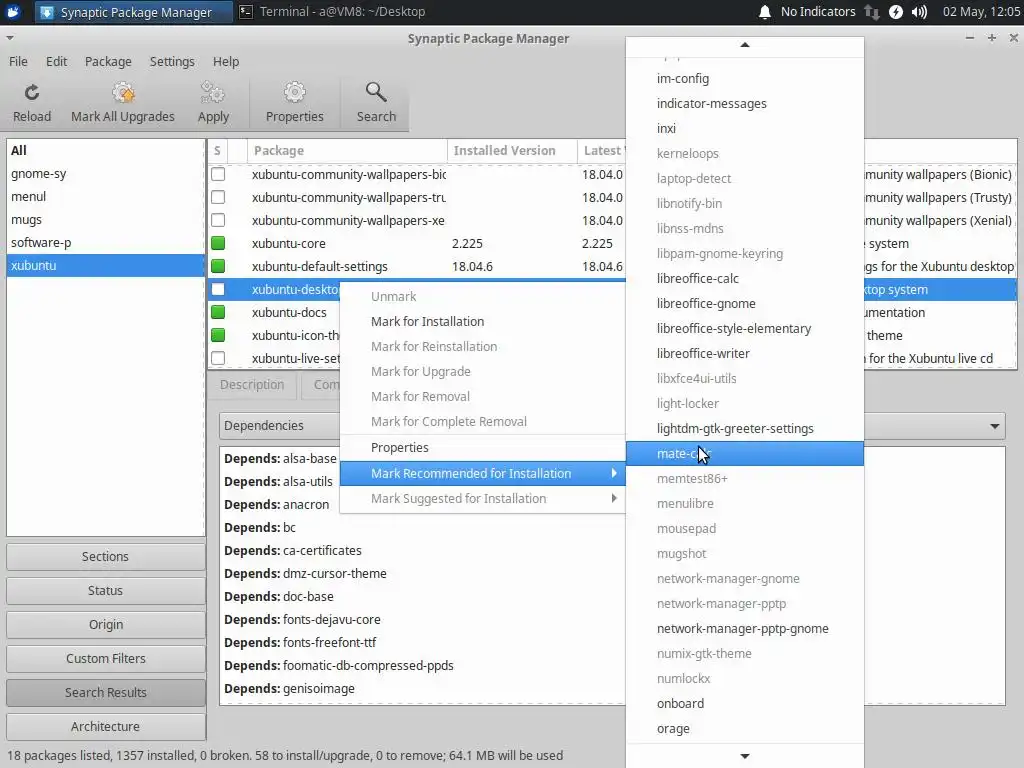The height and width of the screenshot is (768, 1024).
Task: Click the network connection tray icon
Action: tap(871, 12)
